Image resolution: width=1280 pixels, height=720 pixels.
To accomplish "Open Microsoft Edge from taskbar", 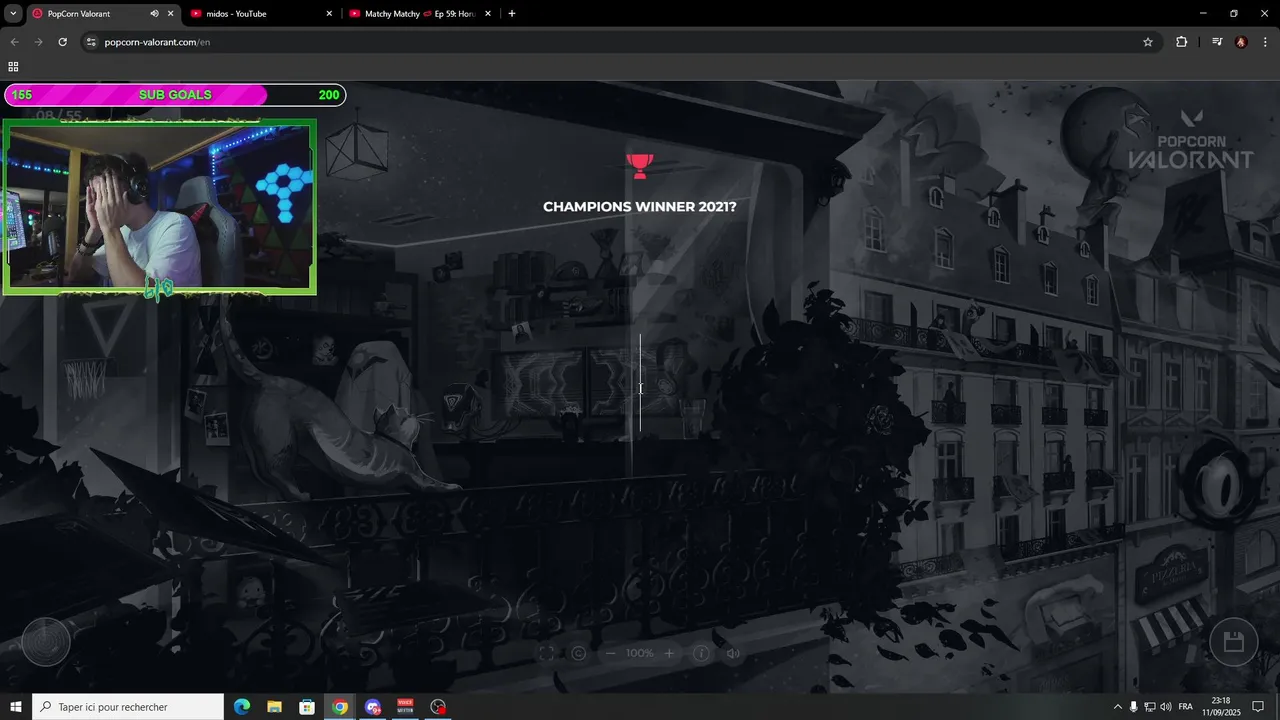I will (242, 707).
